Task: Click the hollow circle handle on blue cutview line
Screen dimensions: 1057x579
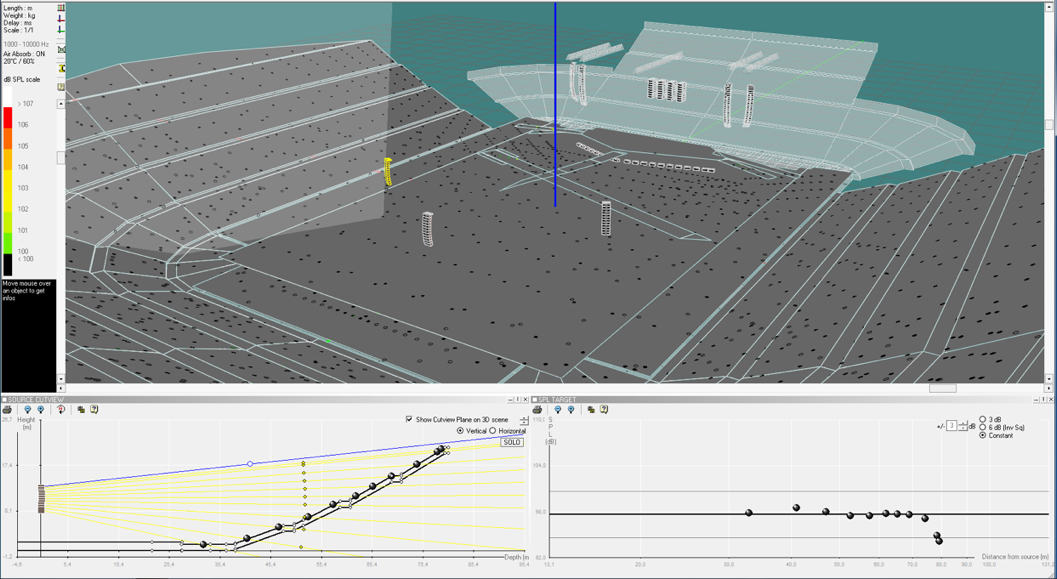Action: point(250,464)
